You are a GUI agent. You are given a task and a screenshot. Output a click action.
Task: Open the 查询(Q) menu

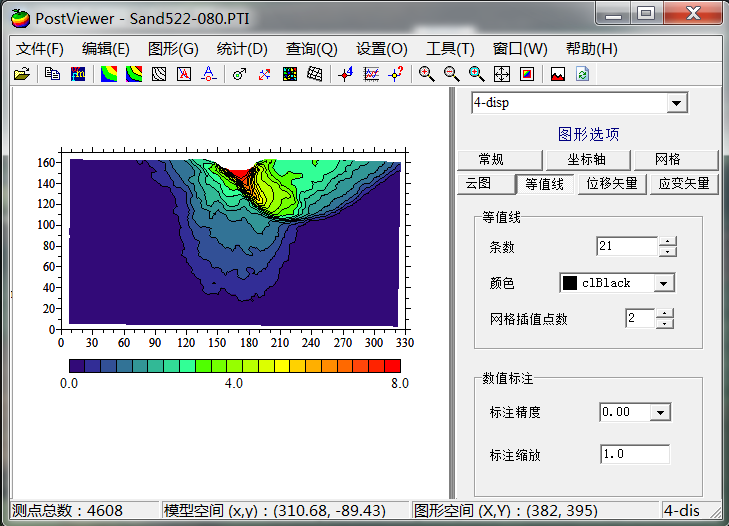tap(311, 49)
